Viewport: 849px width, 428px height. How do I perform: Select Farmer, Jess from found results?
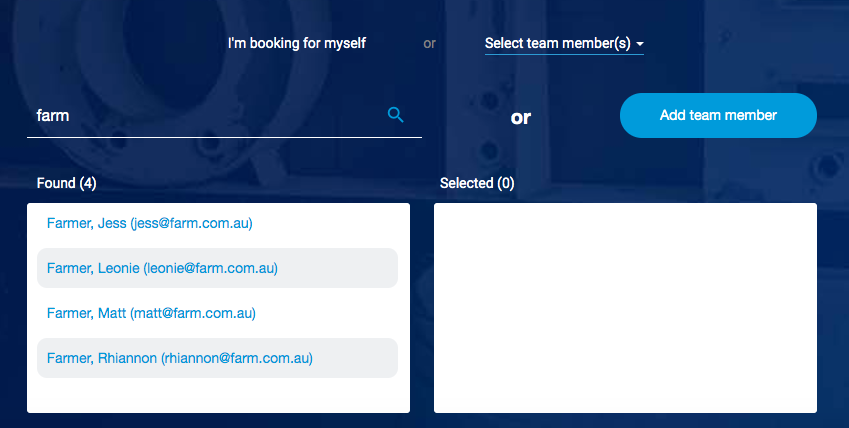point(86,223)
